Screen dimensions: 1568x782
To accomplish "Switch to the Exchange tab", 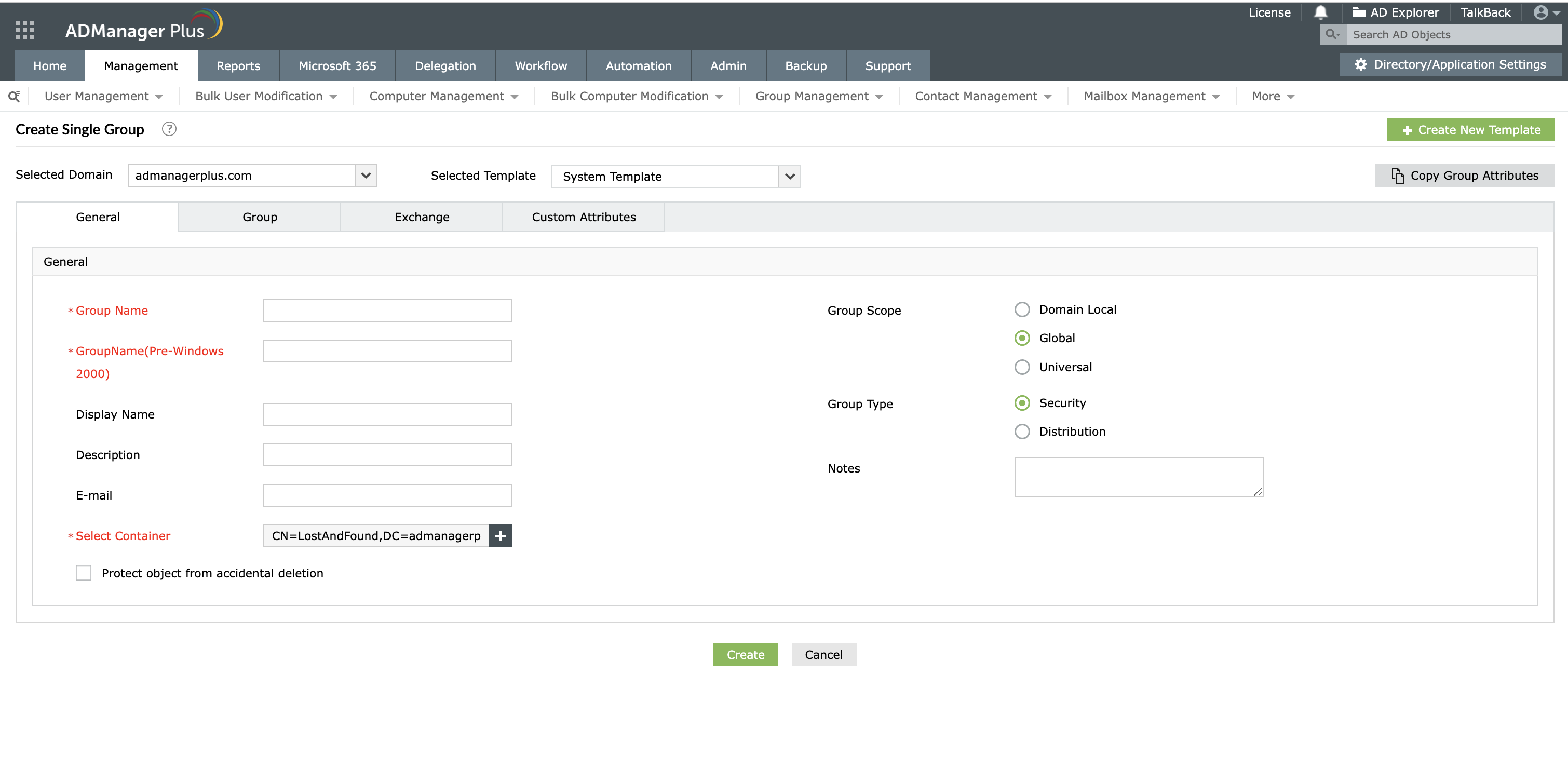I will tap(421, 217).
